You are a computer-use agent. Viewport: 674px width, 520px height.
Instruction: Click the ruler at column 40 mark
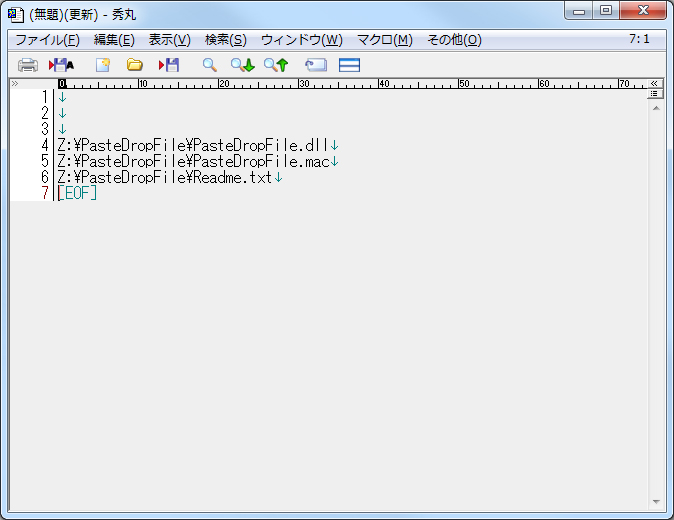pyautogui.click(x=384, y=84)
